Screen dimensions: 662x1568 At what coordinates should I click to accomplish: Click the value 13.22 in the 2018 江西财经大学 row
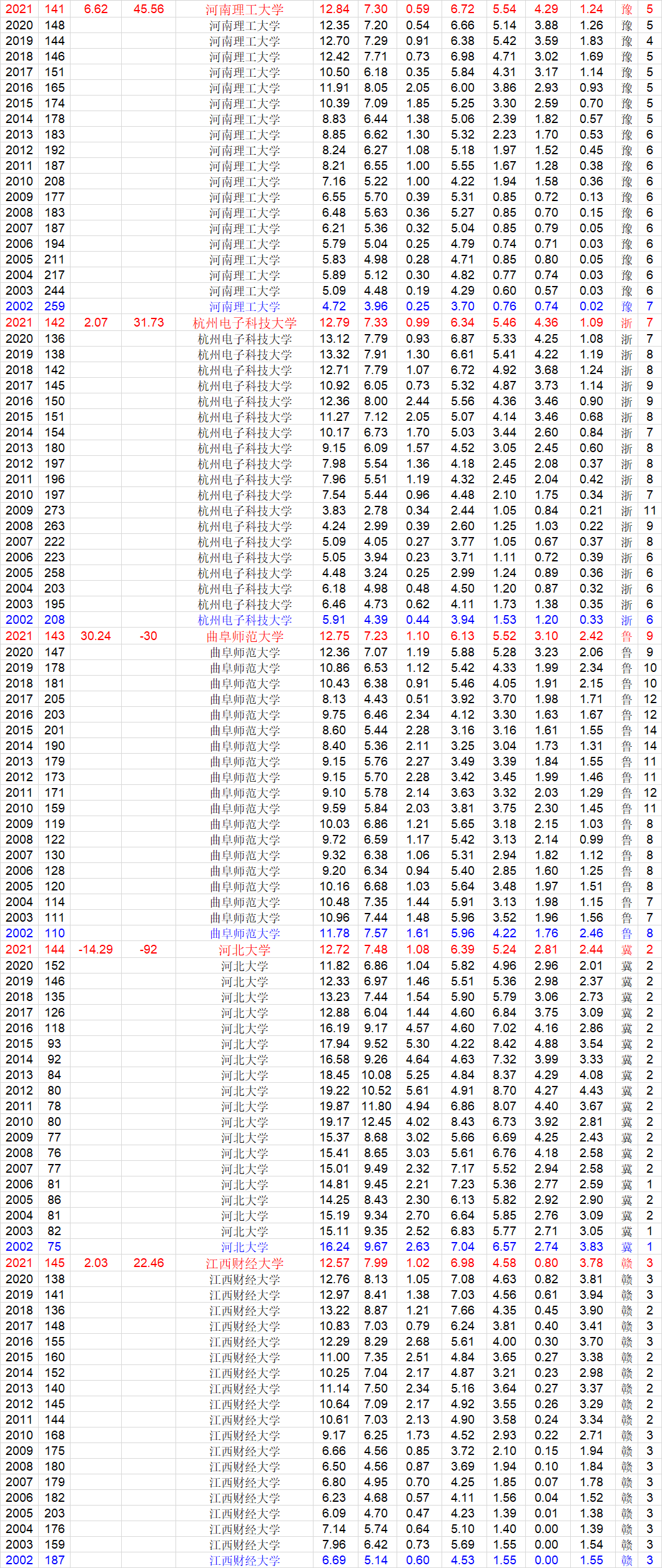click(334, 1311)
